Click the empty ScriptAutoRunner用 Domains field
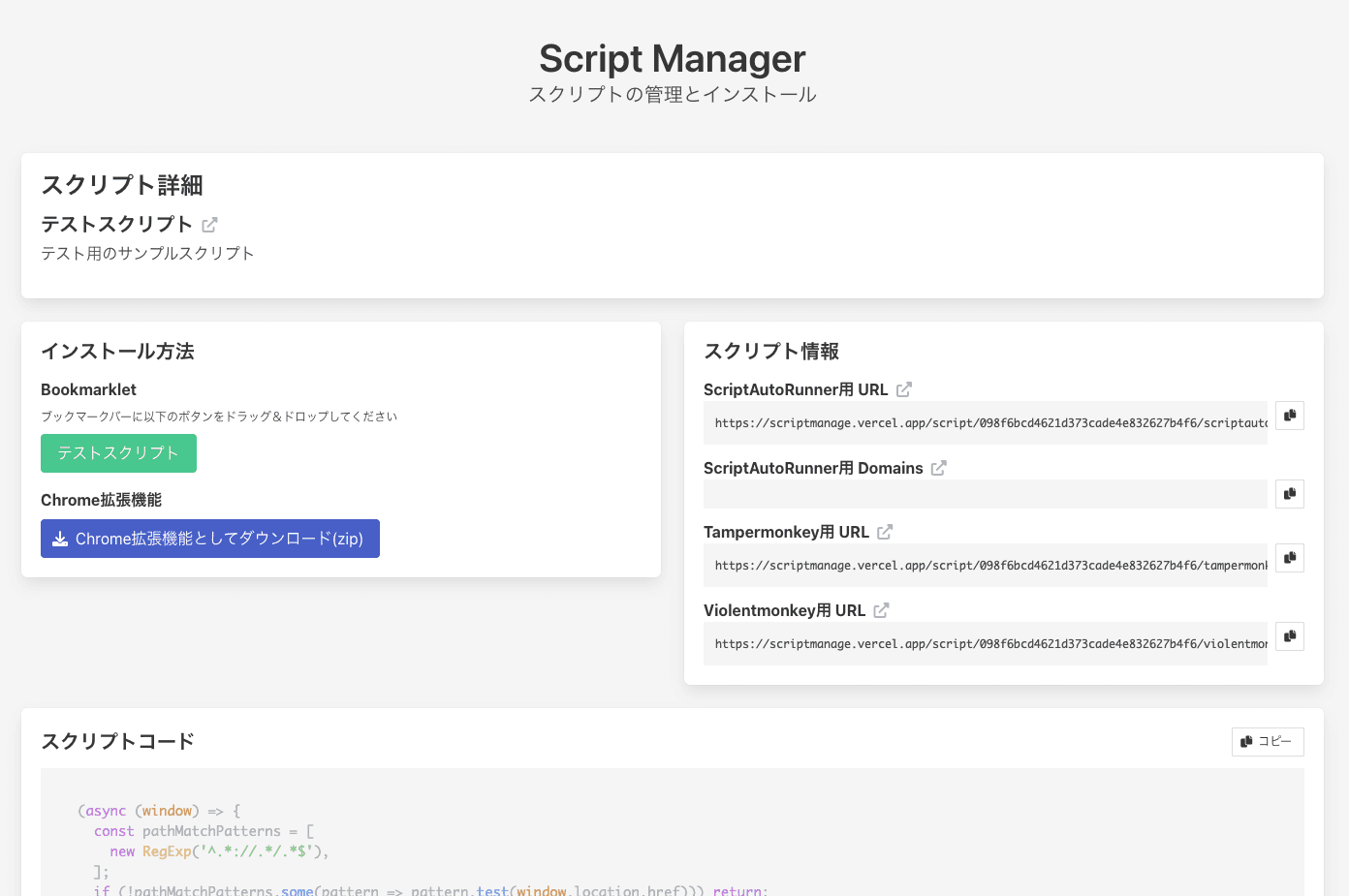The image size is (1349, 896). 986,494
